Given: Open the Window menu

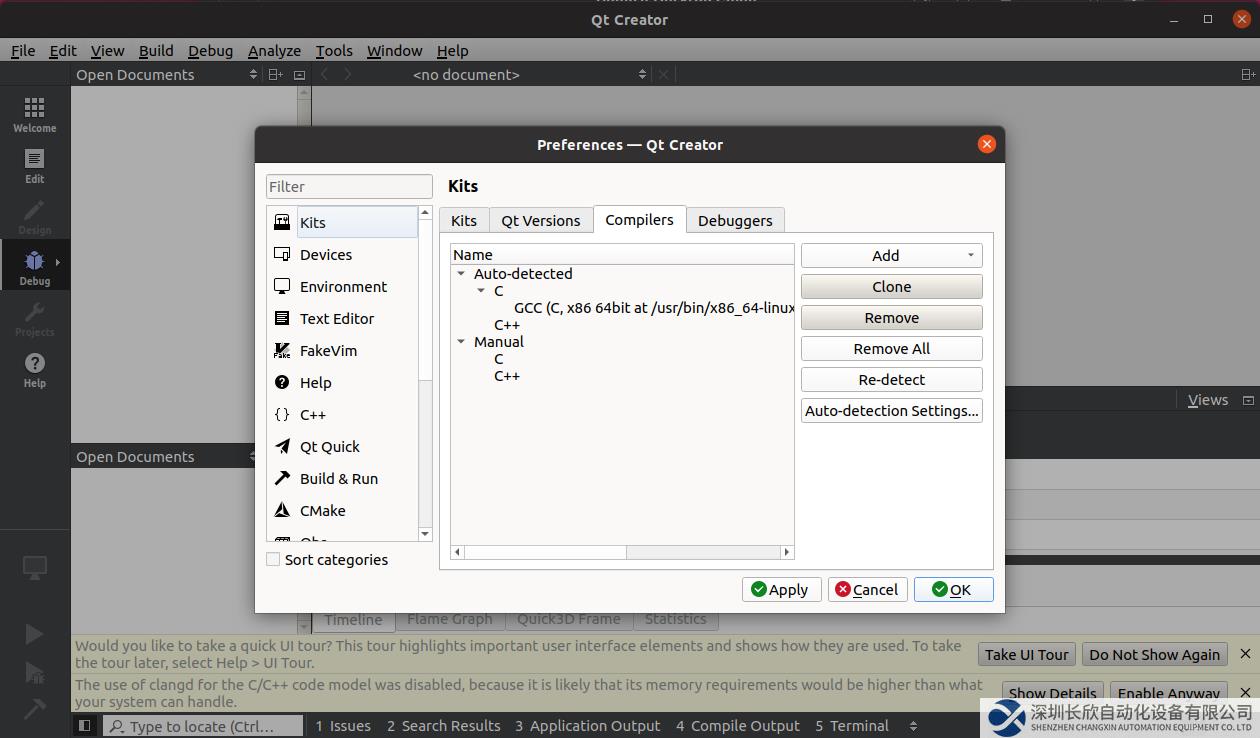Looking at the screenshot, I should (394, 50).
